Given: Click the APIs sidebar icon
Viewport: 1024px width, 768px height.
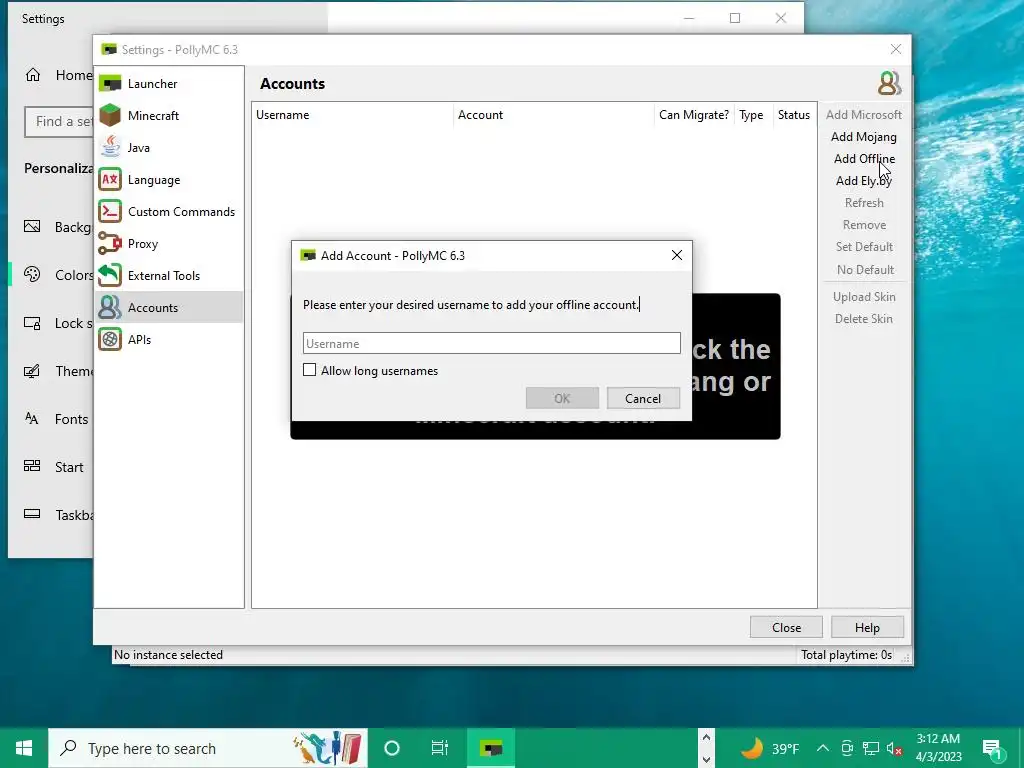Looking at the screenshot, I should (110, 340).
